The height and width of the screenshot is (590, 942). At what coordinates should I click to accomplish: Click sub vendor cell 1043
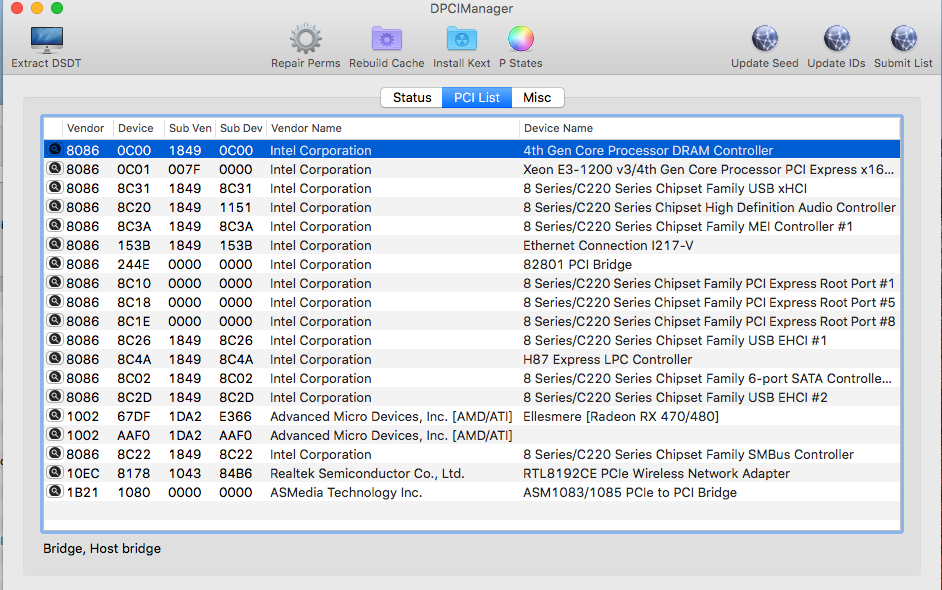[184, 473]
